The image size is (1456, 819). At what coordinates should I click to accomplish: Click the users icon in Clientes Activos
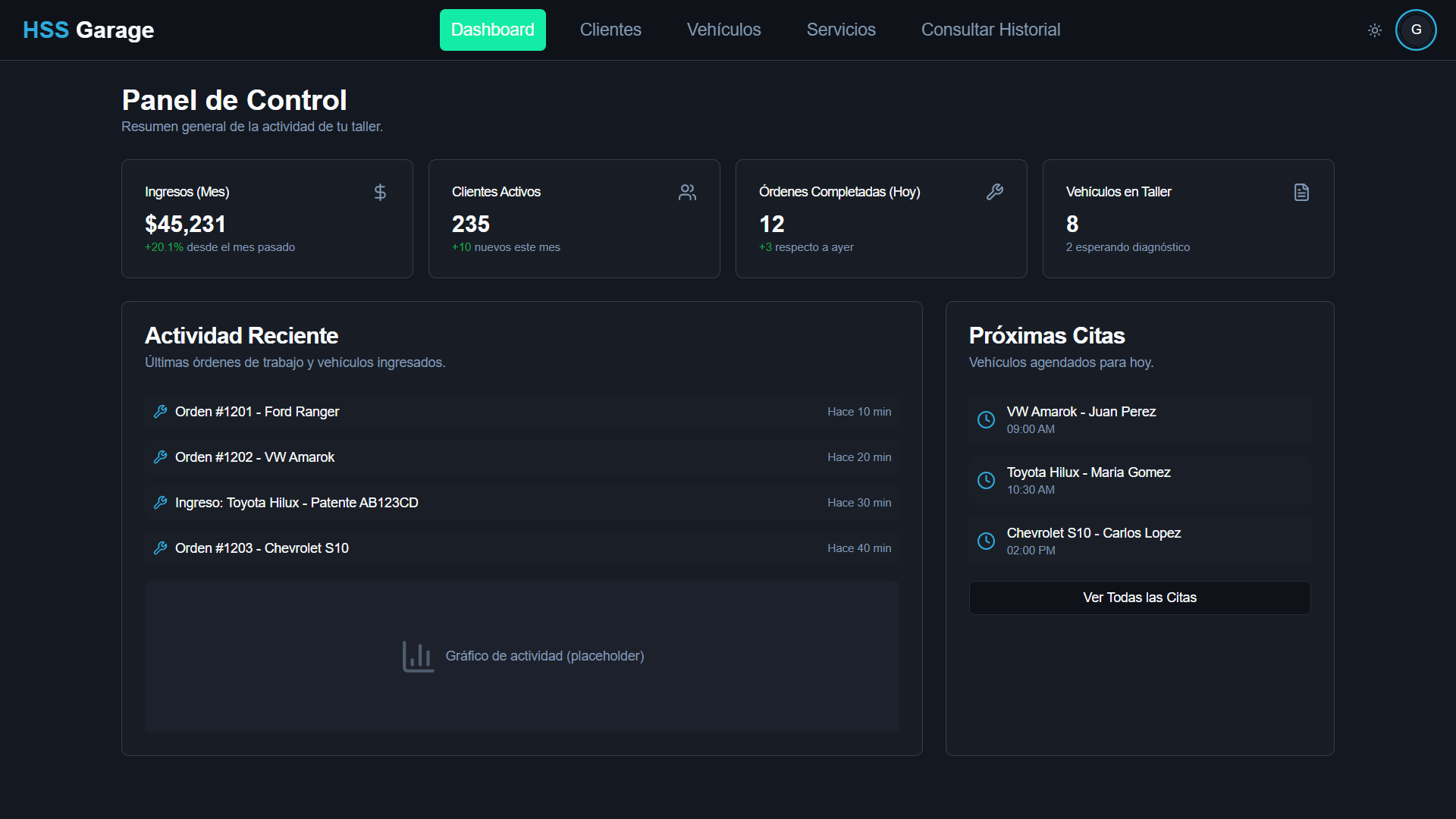click(x=687, y=193)
